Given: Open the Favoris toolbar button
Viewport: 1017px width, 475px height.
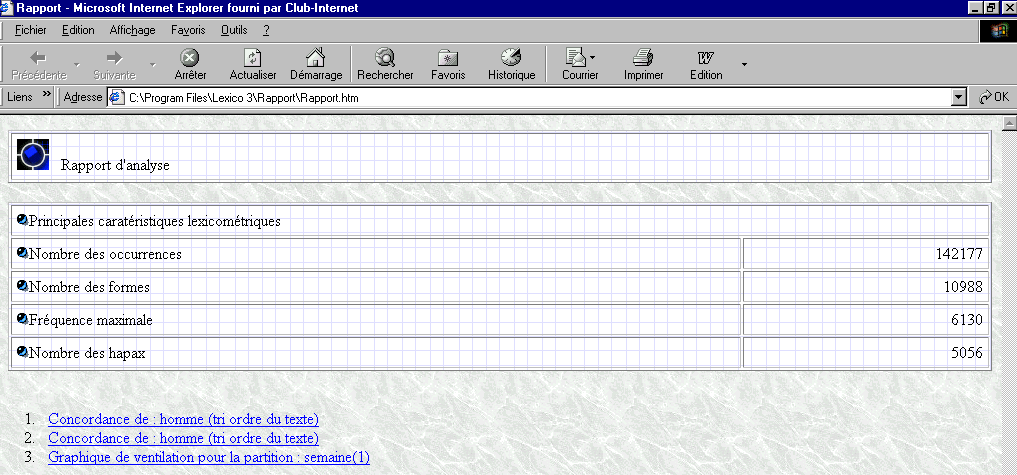Looking at the screenshot, I should click(x=448, y=58).
